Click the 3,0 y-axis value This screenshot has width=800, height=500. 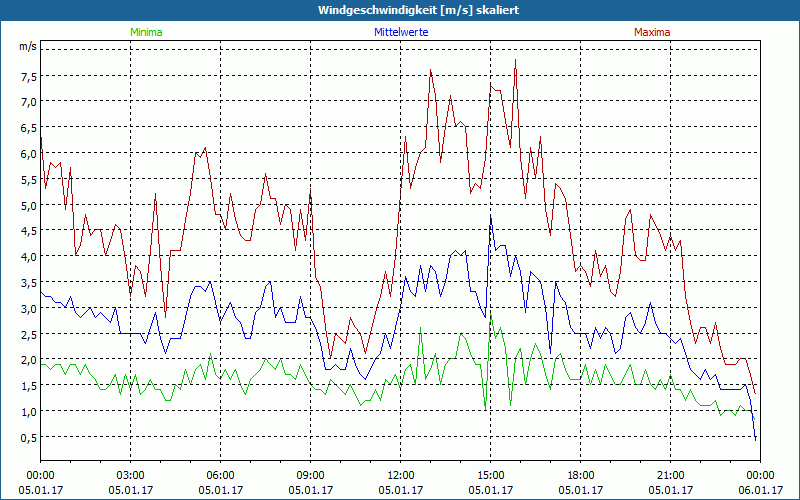[x=28, y=309]
